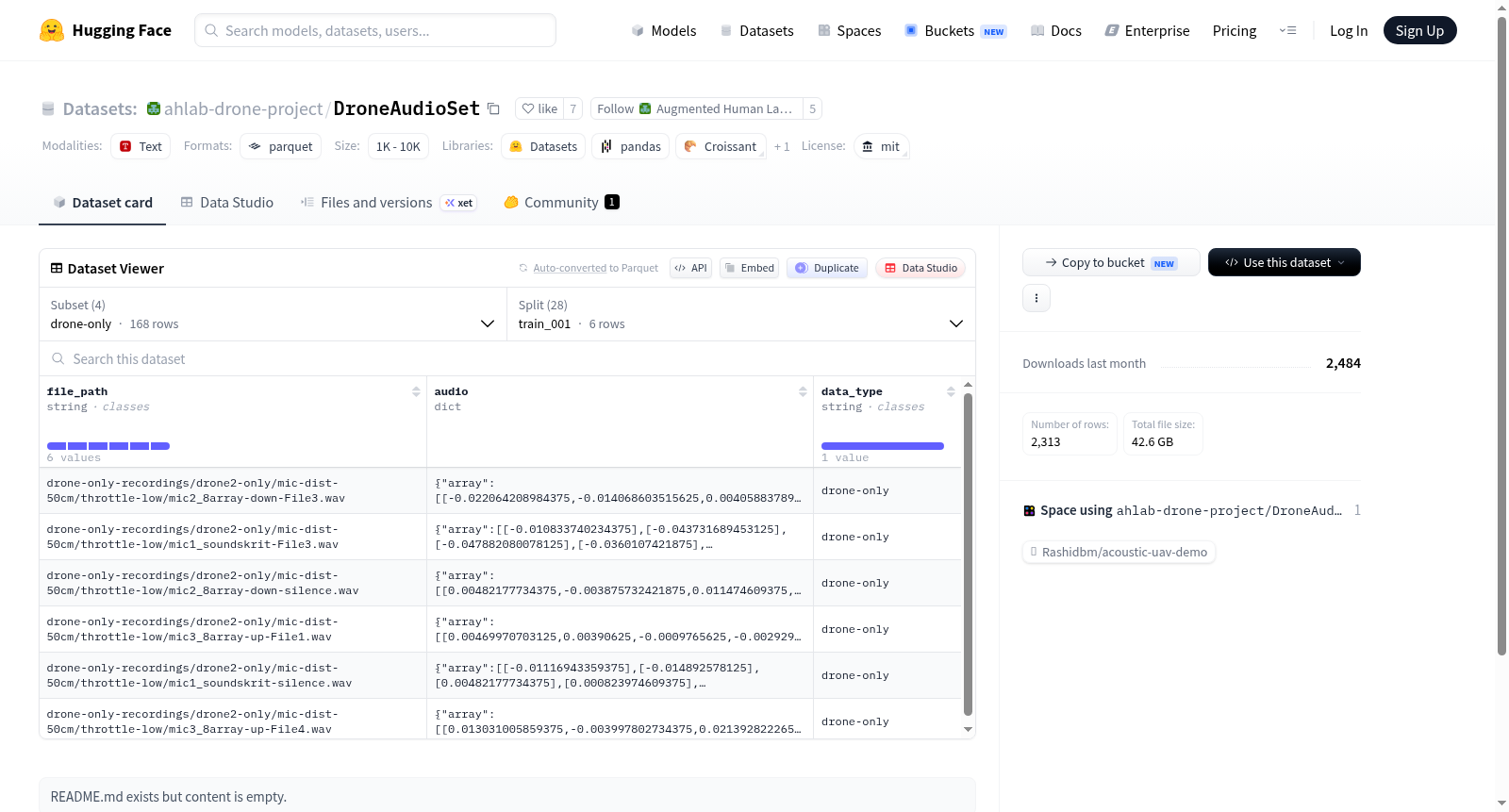Screen dimensions: 1509x812
Task: Click the ahlab-drone-project organization link
Action: (243, 108)
